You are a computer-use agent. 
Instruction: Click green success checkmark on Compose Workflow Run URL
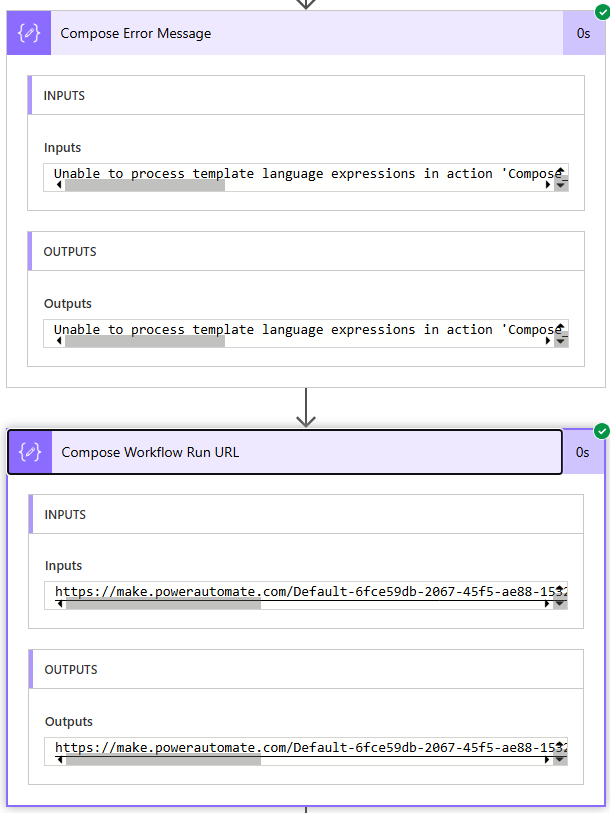pos(601,431)
